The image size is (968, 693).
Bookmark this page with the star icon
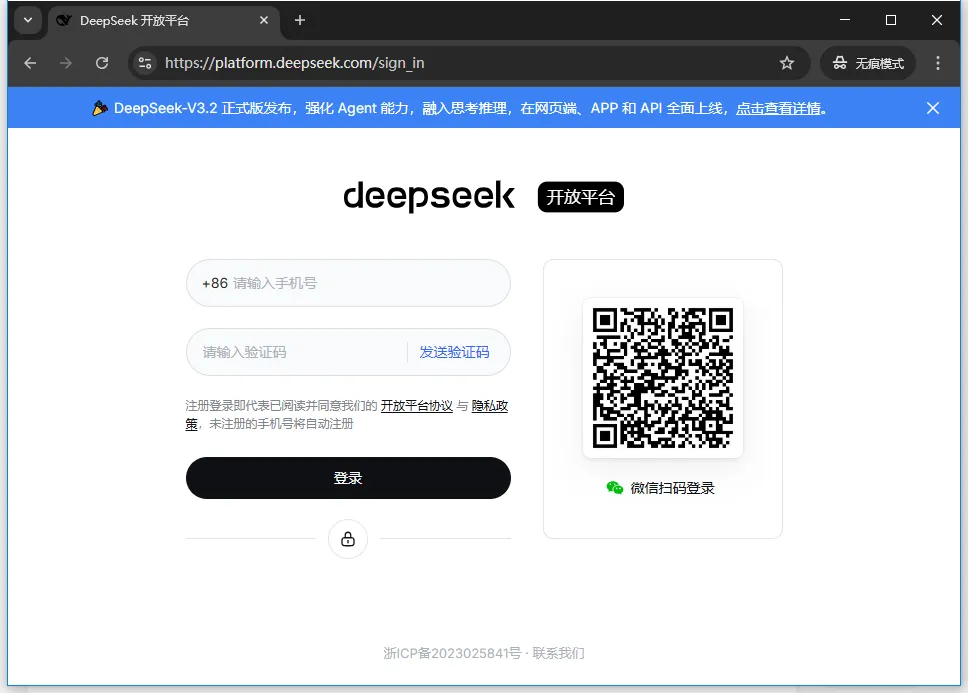click(786, 63)
